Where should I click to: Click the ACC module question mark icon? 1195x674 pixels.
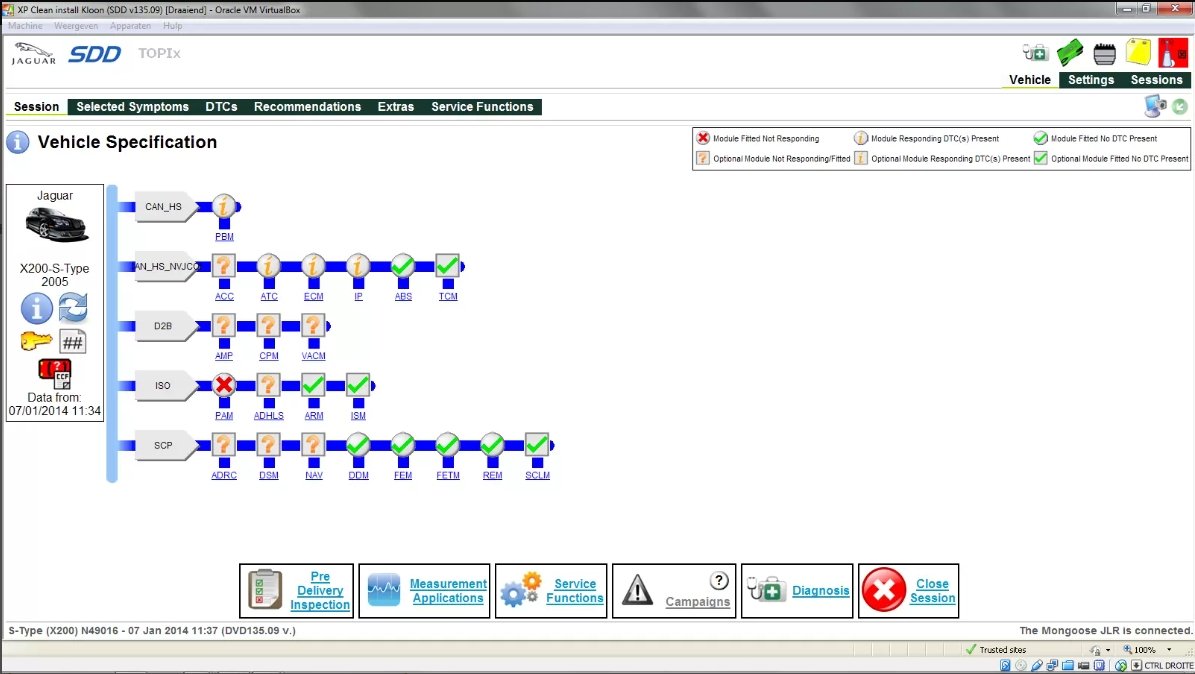(x=224, y=266)
